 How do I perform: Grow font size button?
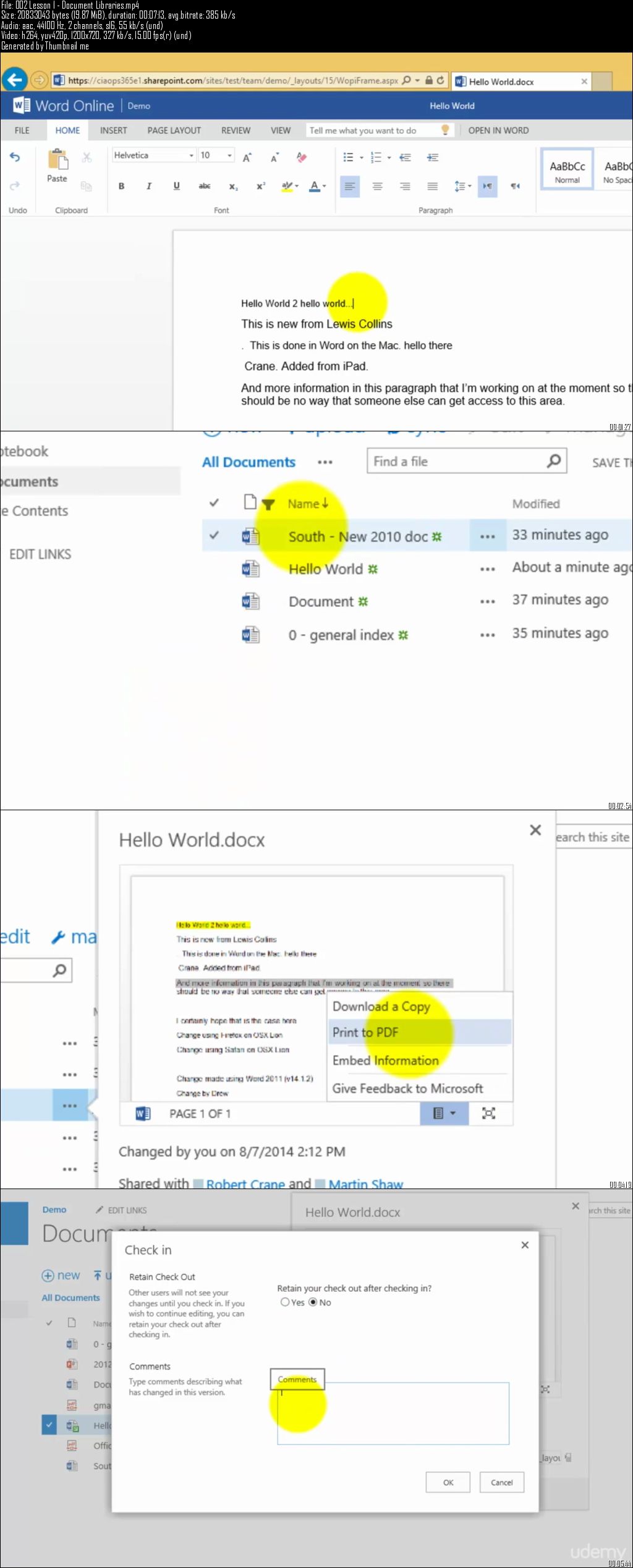(247, 158)
